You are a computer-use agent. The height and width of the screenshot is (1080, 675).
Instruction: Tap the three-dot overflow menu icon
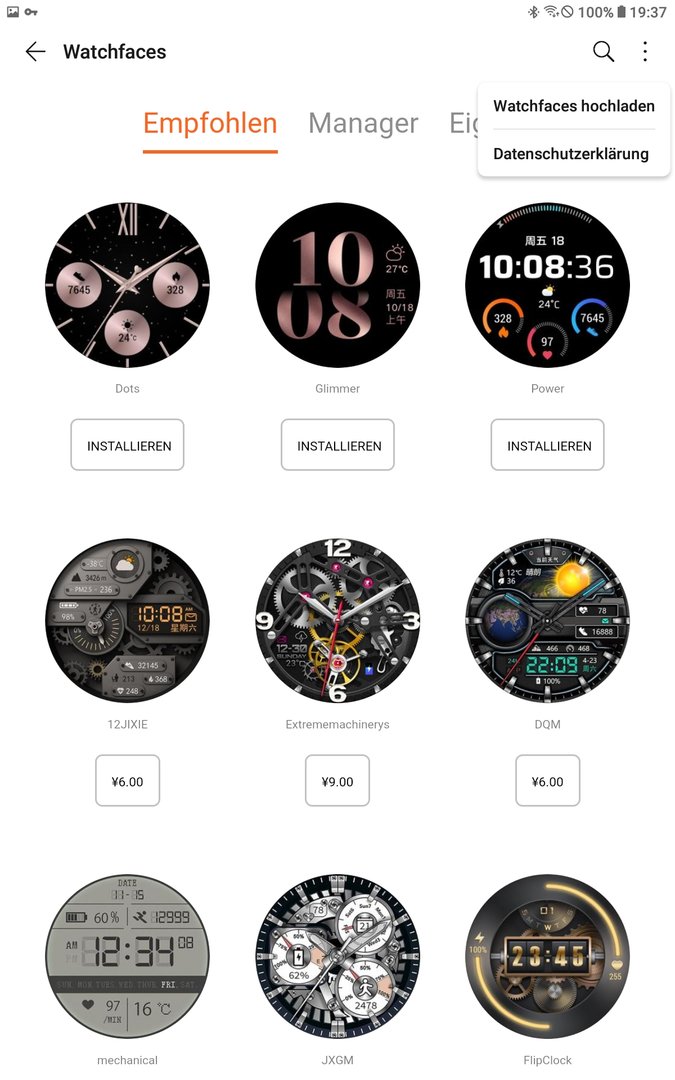click(x=645, y=52)
